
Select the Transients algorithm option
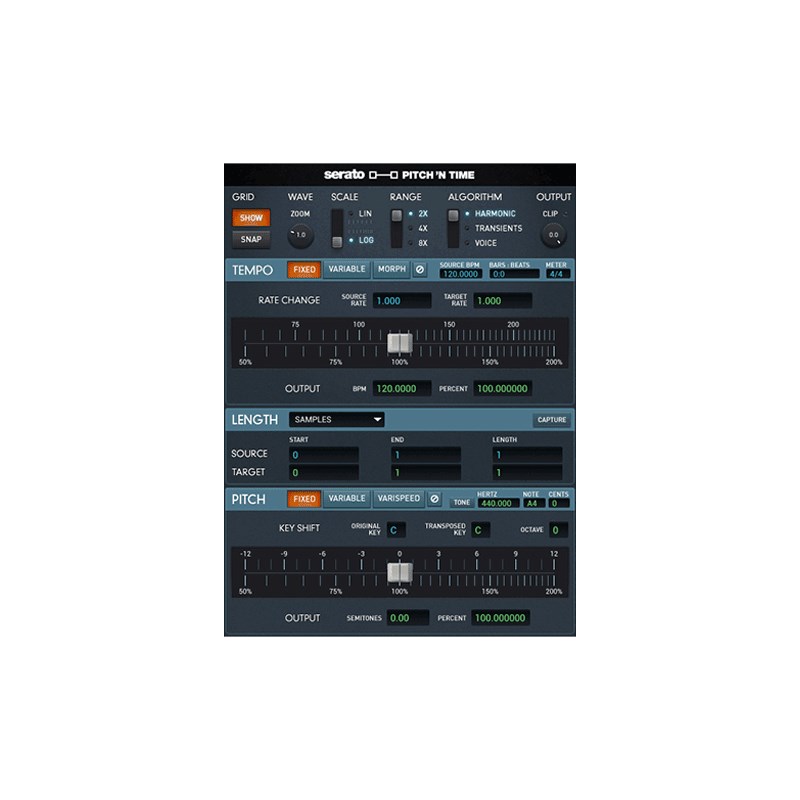498,228
